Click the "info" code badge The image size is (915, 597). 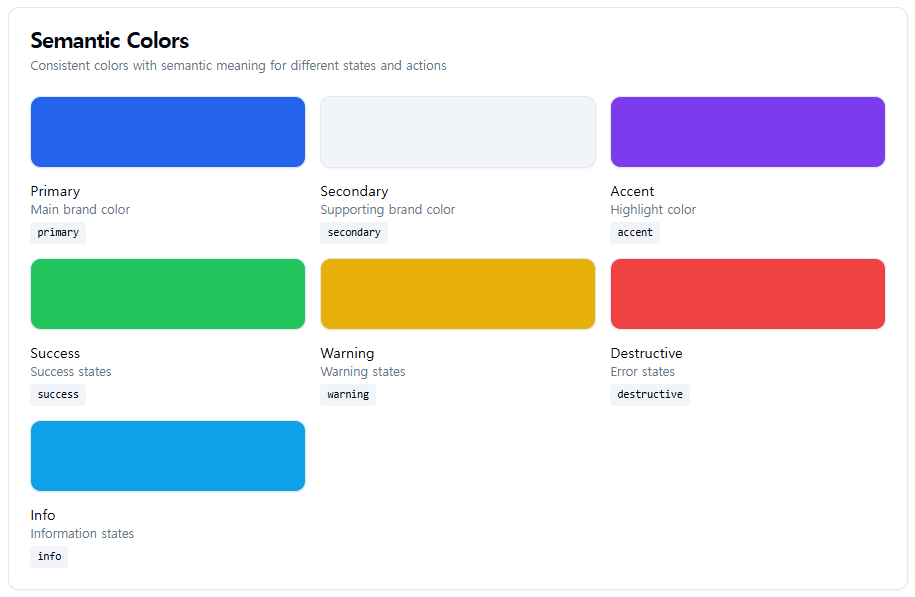point(49,557)
